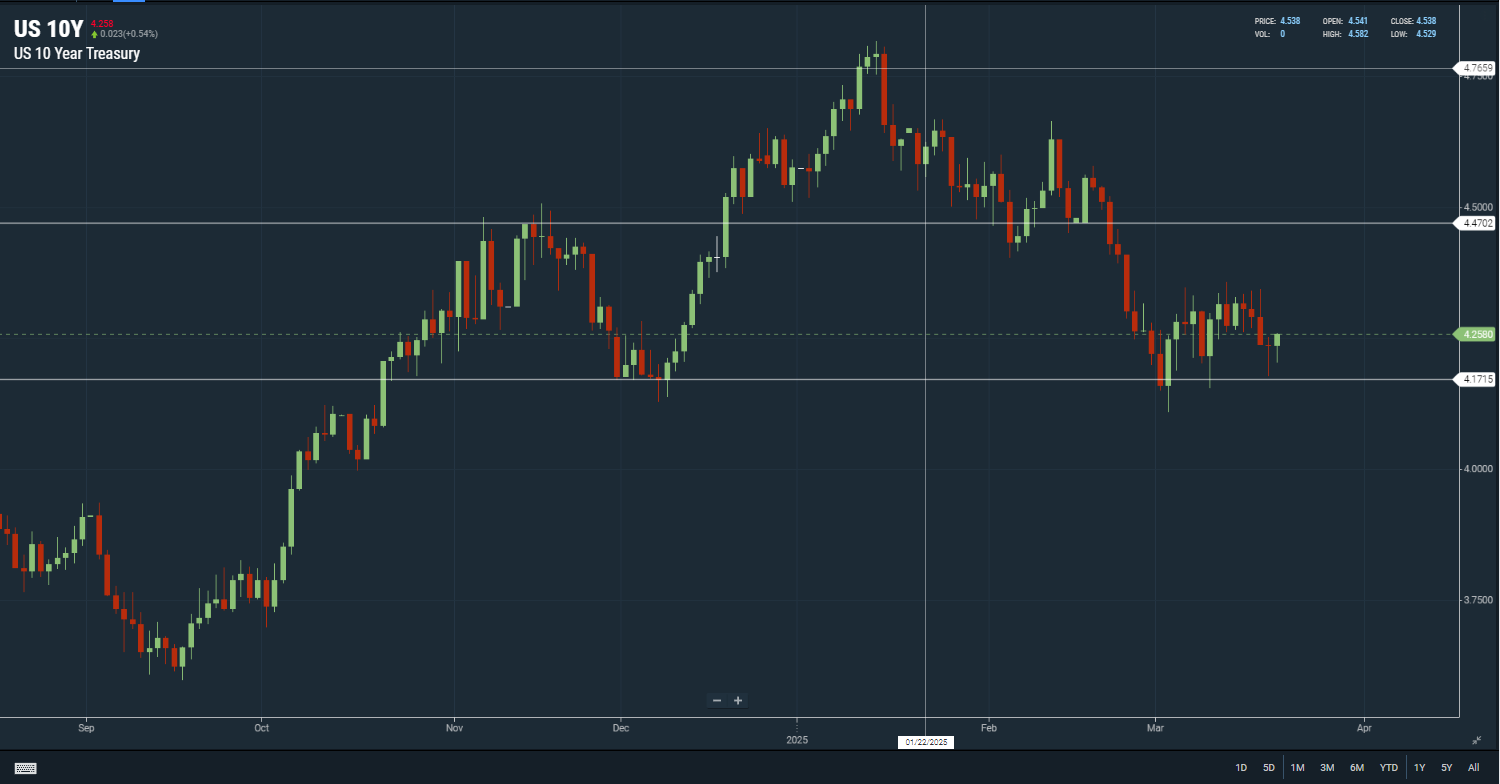Click the red 4.258 last price
The height and width of the screenshot is (784, 1500).
(x=101, y=23)
